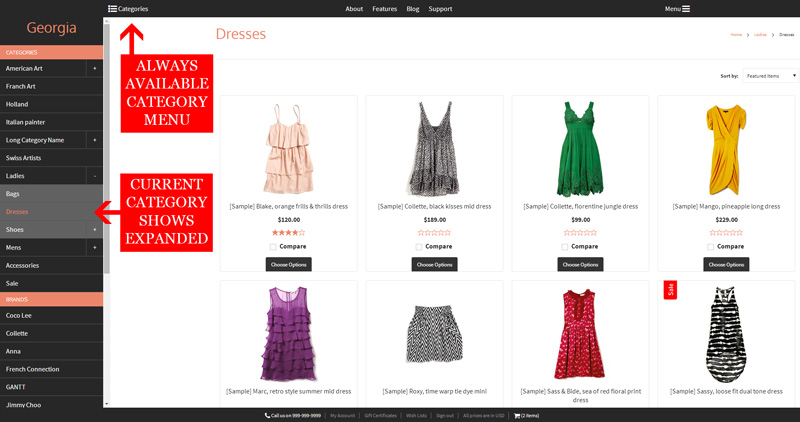Open the shopping cart icon in footer

point(517,415)
